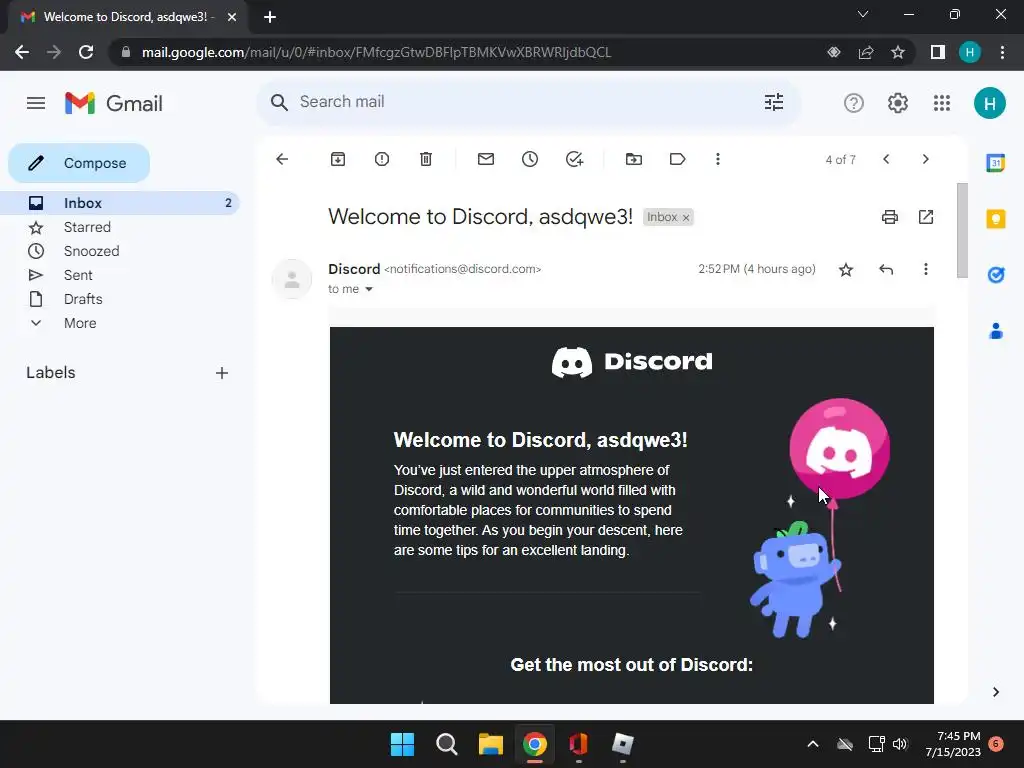Open Chrome menu three dots
The height and width of the screenshot is (768, 1024).
[x=1002, y=52]
